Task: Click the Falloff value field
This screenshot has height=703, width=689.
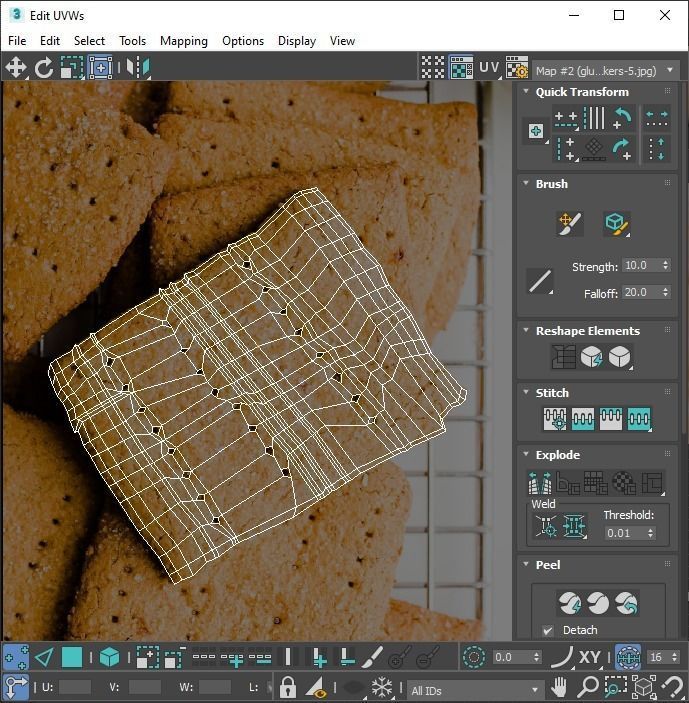Action: (x=640, y=292)
